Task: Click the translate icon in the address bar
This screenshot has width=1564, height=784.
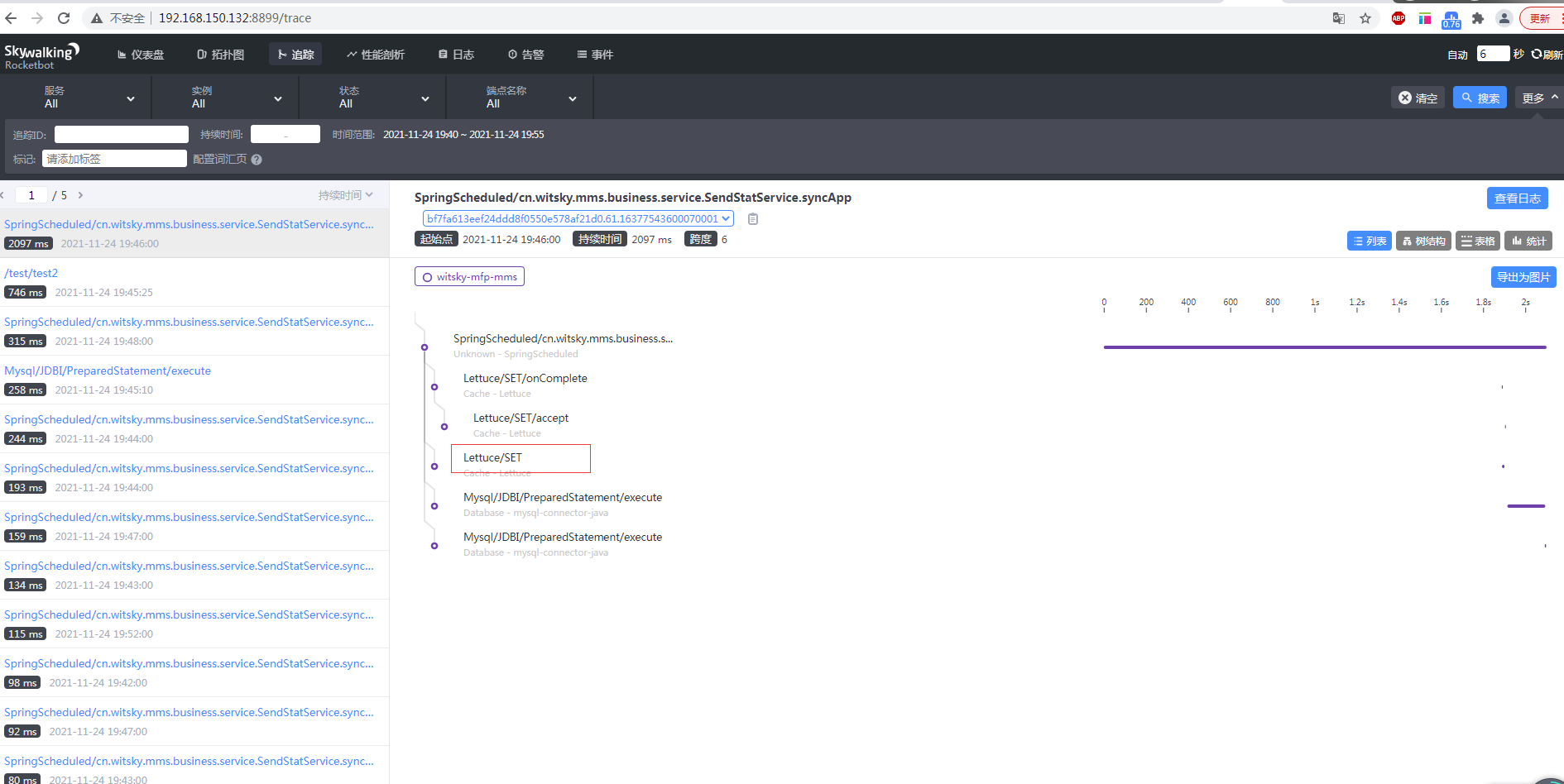Action: [x=1338, y=17]
